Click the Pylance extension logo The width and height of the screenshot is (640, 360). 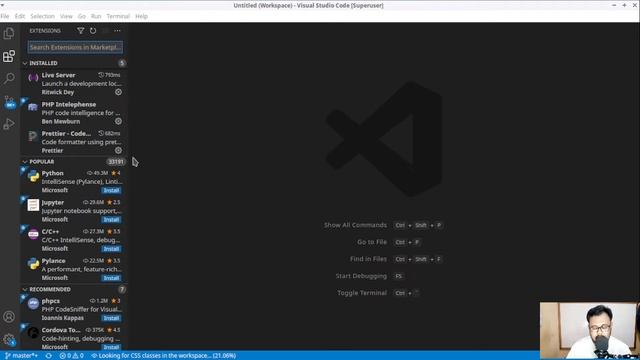coord(33,263)
